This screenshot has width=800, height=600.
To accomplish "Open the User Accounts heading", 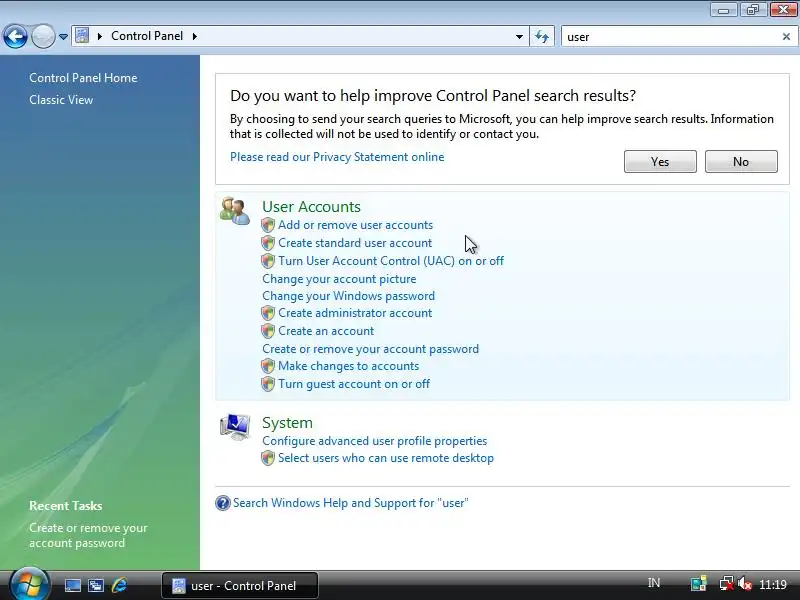I will 311,207.
